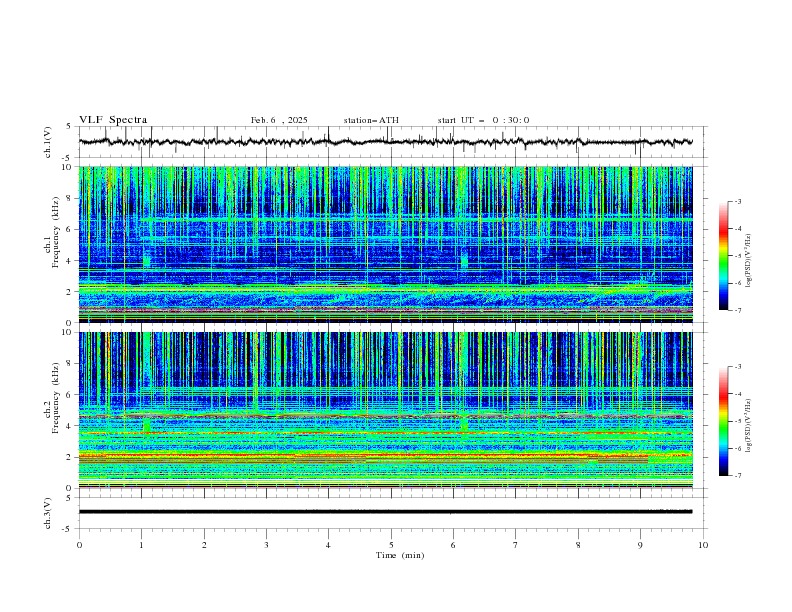Click time axis tick label "8"
This screenshot has height=612, width=792.
(578, 545)
